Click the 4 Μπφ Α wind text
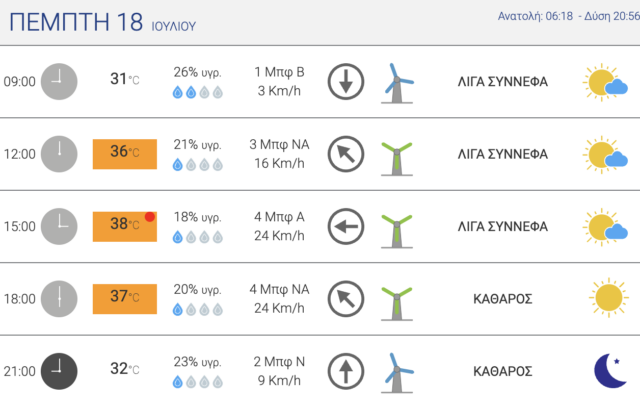The image size is (640, 406). (x=279, y=216)
